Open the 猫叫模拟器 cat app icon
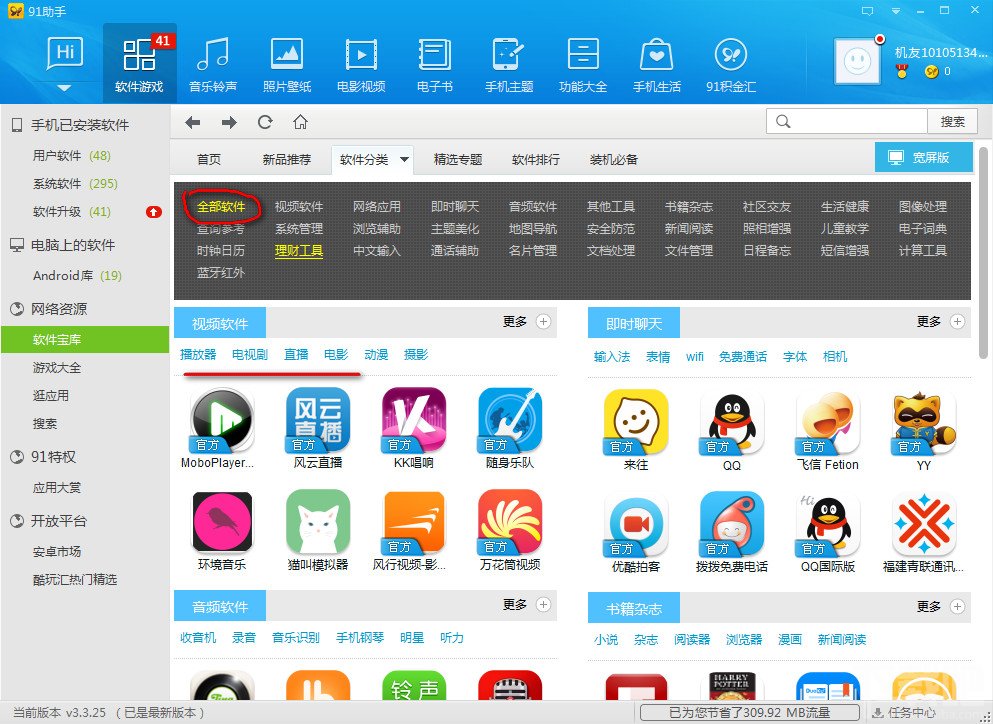 click(318, 521)
